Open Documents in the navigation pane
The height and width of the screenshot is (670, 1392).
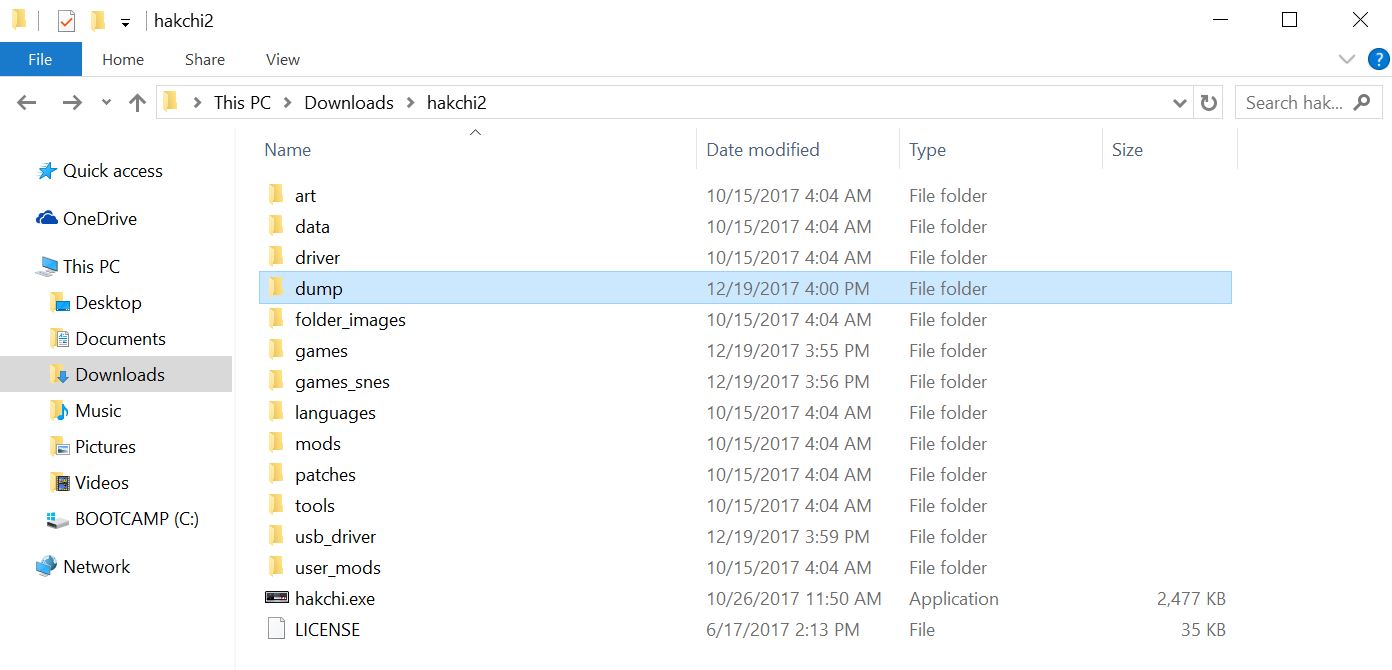point(120,339)
